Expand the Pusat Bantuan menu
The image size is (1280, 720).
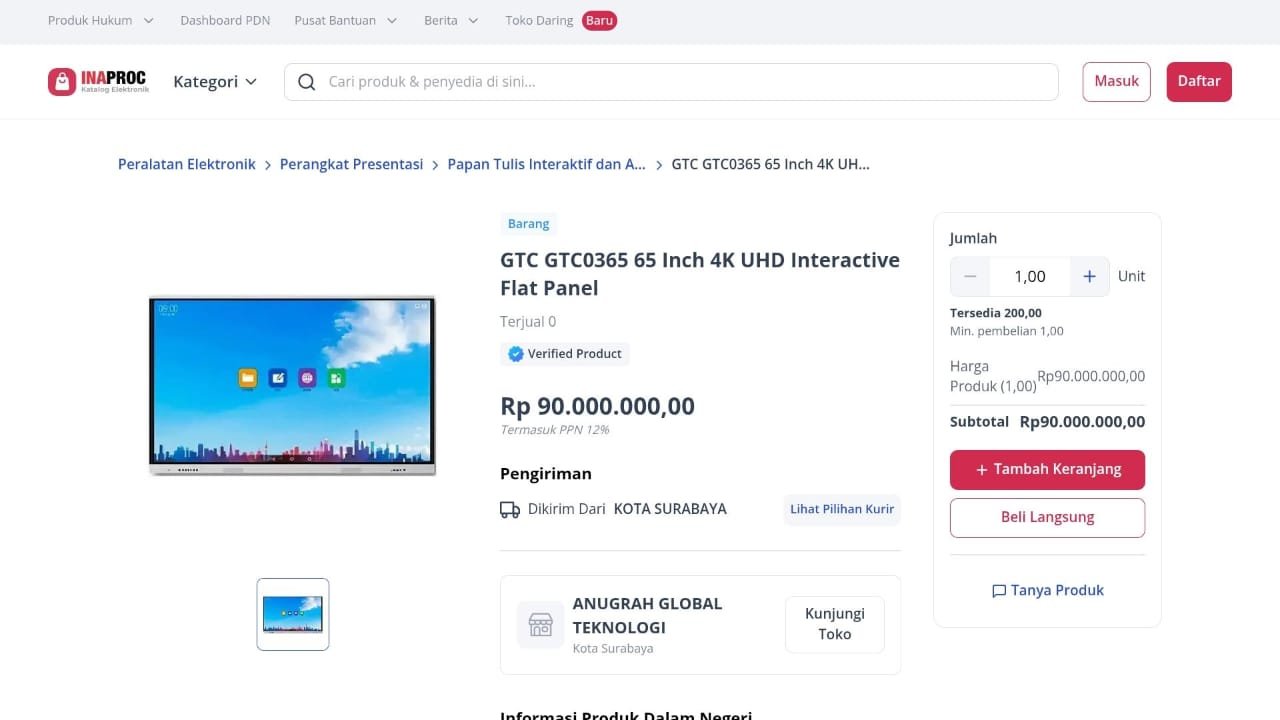(345, 20)
